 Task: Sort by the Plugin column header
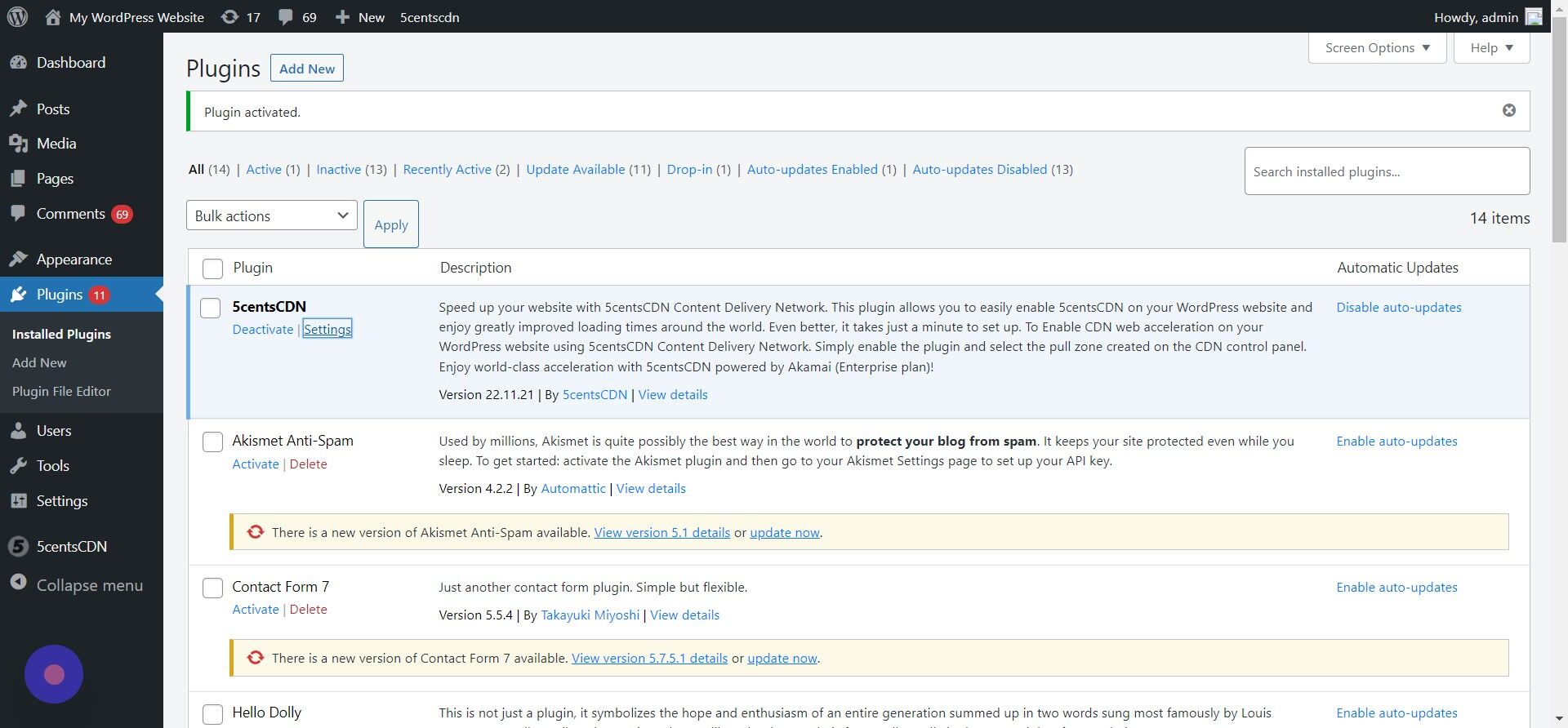pyautogui.click(x=252, y=268)
